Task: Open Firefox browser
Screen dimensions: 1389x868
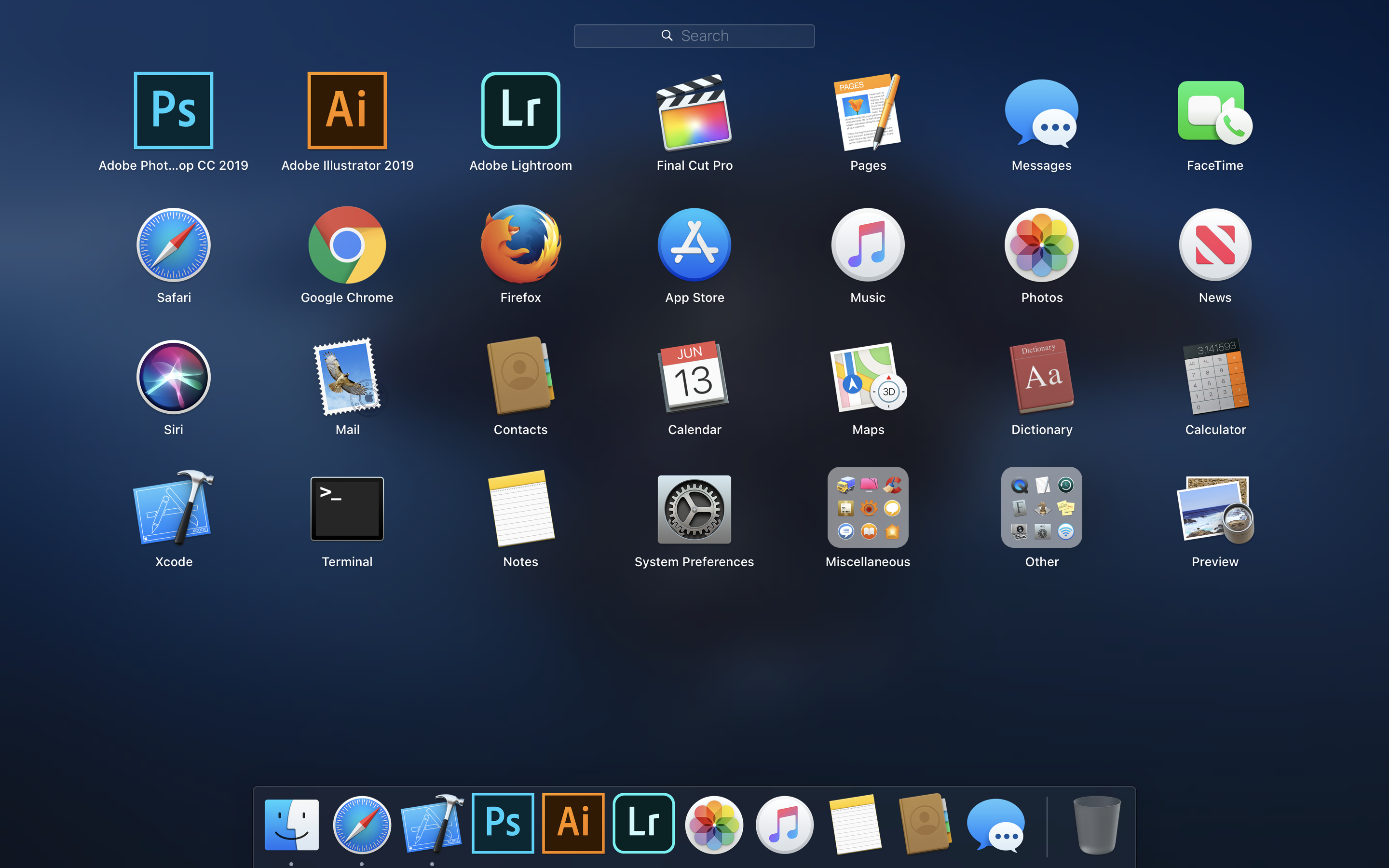Action: [x=520, y=244]
